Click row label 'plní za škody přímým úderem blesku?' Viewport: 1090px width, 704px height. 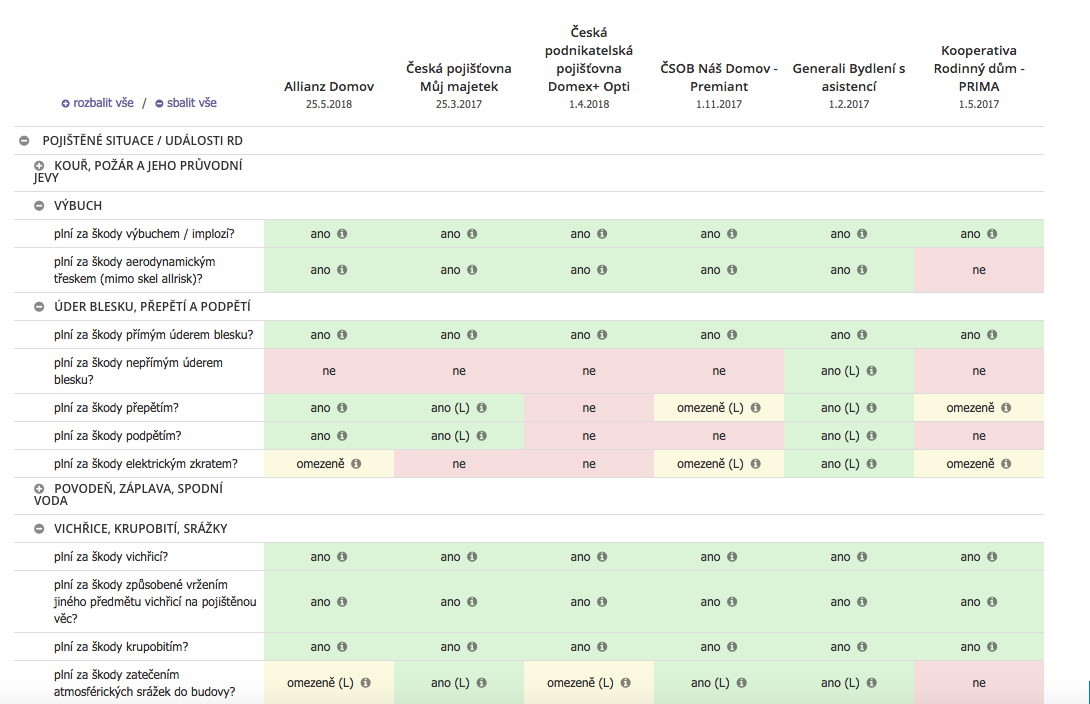pos(154,334)
